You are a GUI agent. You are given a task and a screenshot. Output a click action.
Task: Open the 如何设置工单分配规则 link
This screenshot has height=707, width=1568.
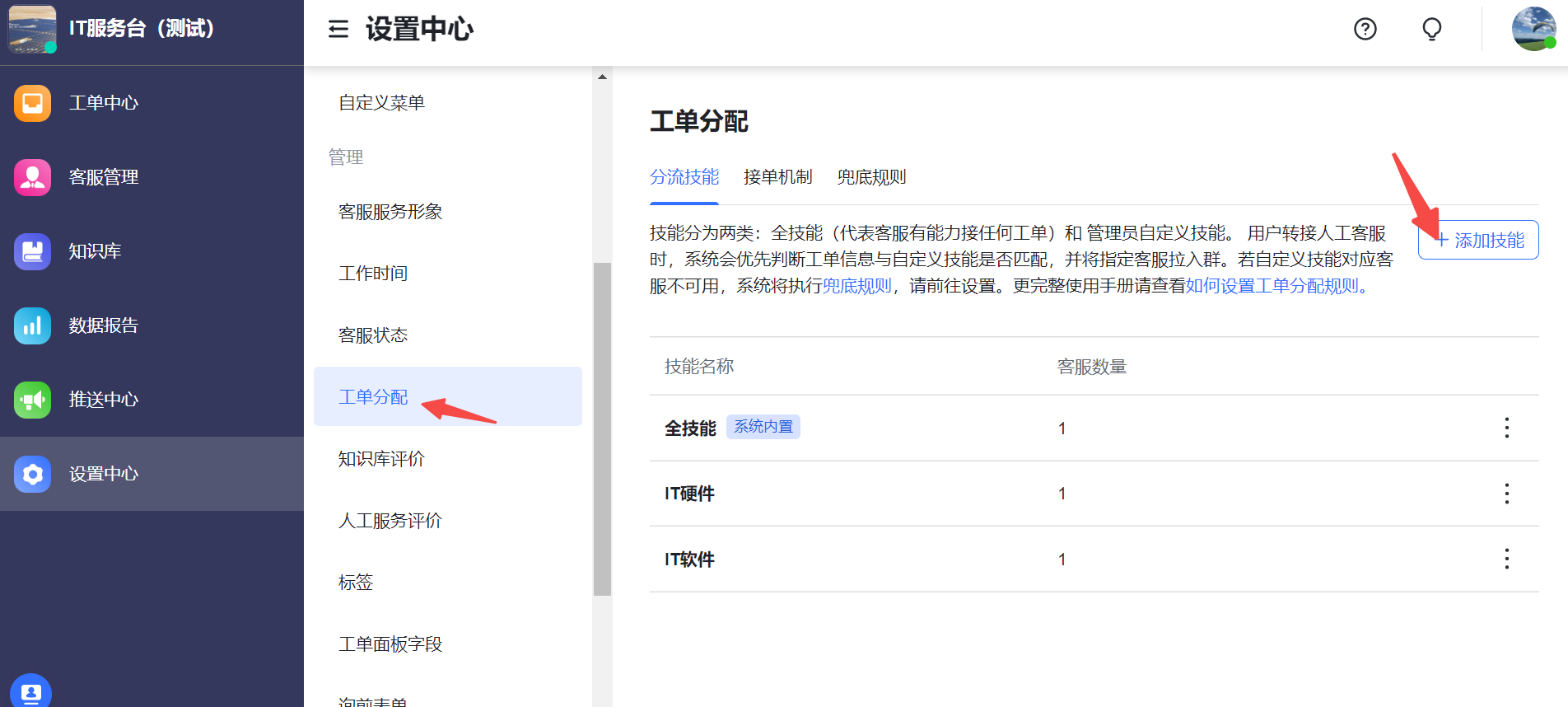[x=1272, y=286]
